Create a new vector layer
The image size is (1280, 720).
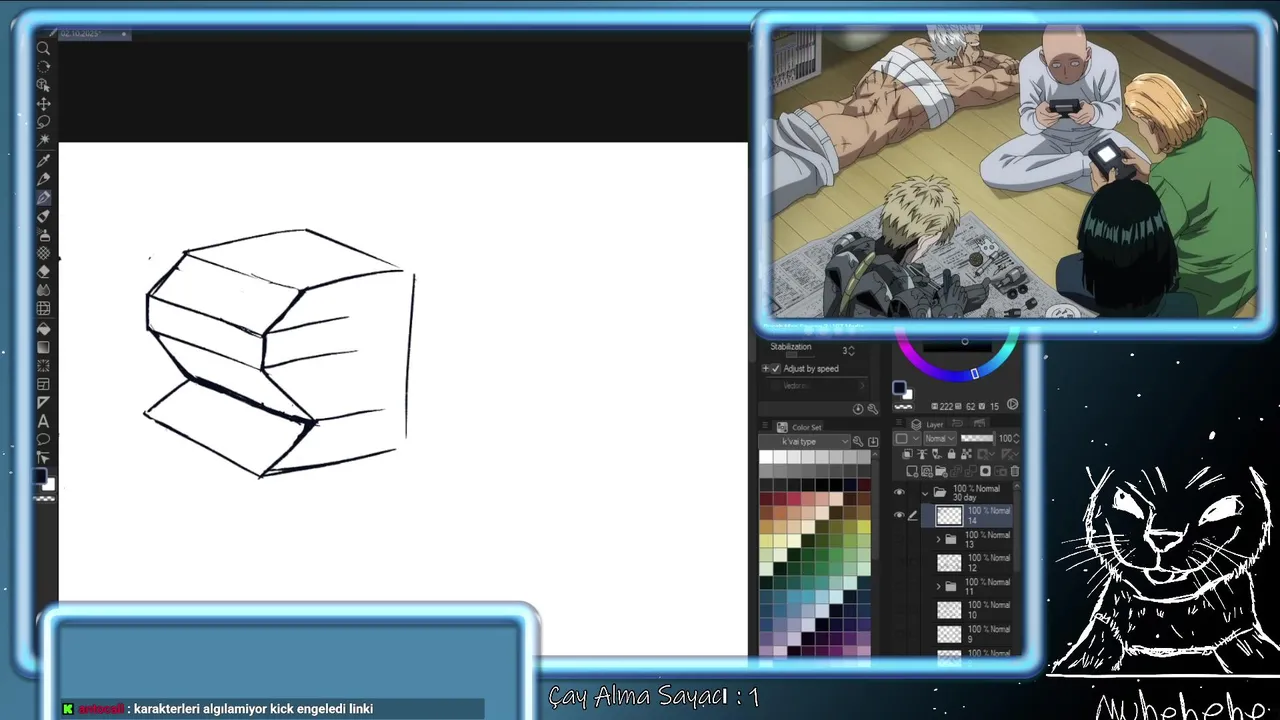point(927,471)
